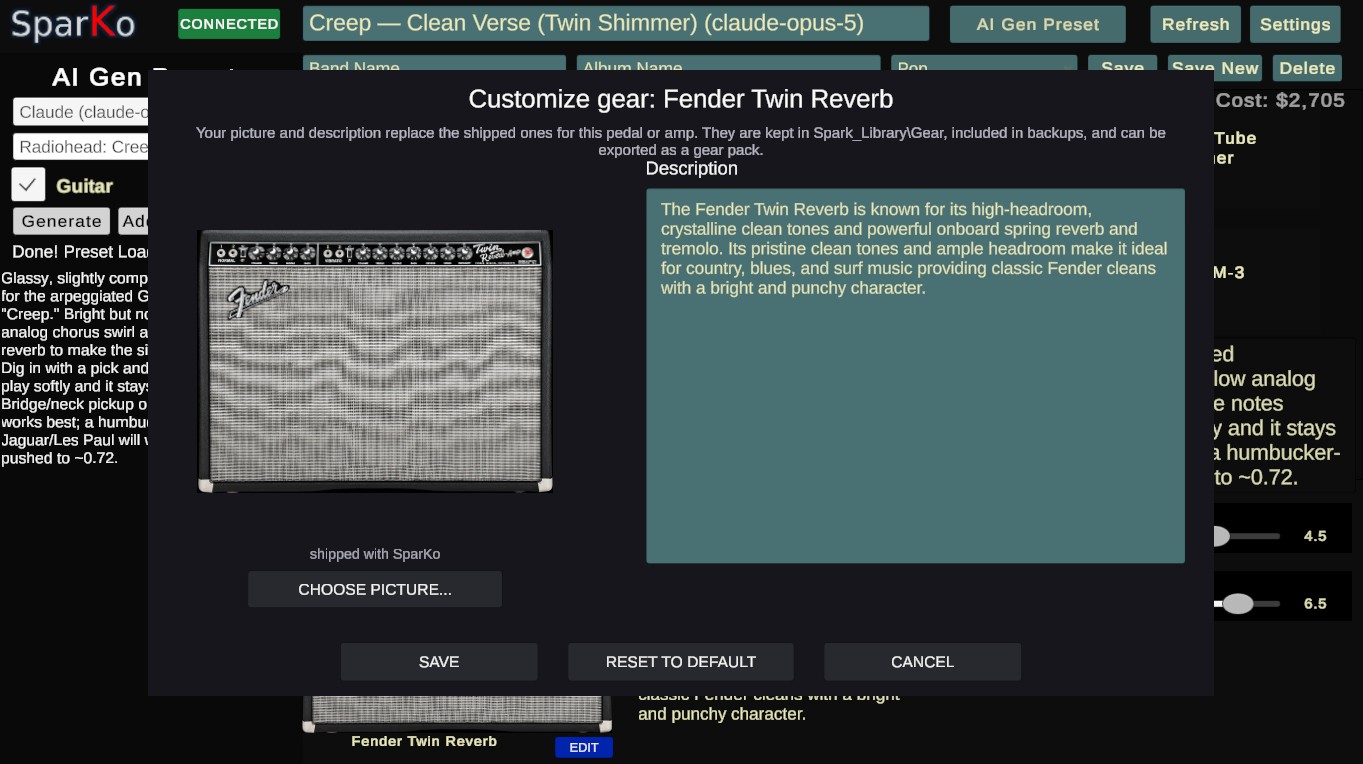The width and height of the screenshot is (1363, 764).
Task: Click the Album Name field
Action: coord(728,65)
